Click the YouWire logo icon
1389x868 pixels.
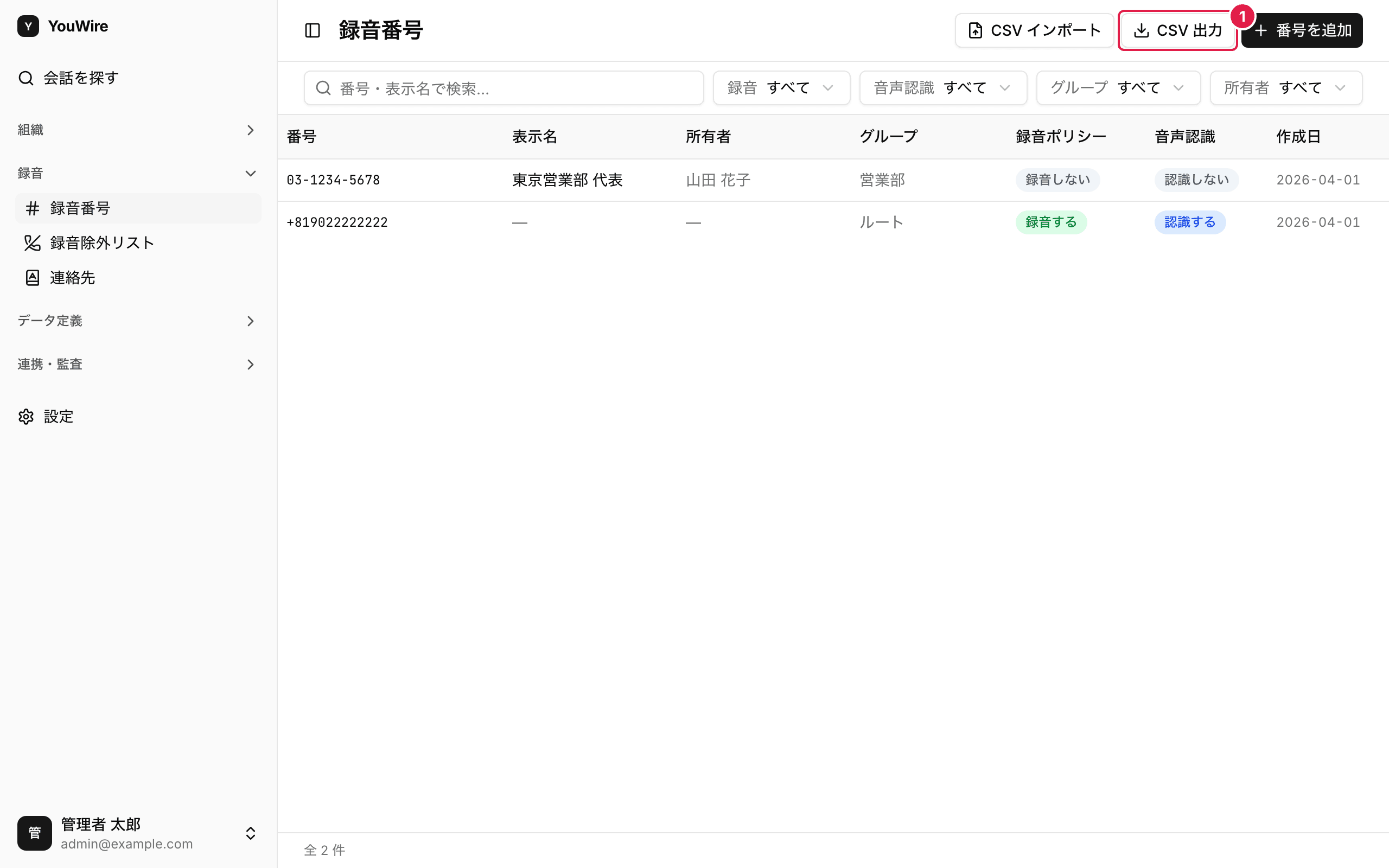click(28, 27)
